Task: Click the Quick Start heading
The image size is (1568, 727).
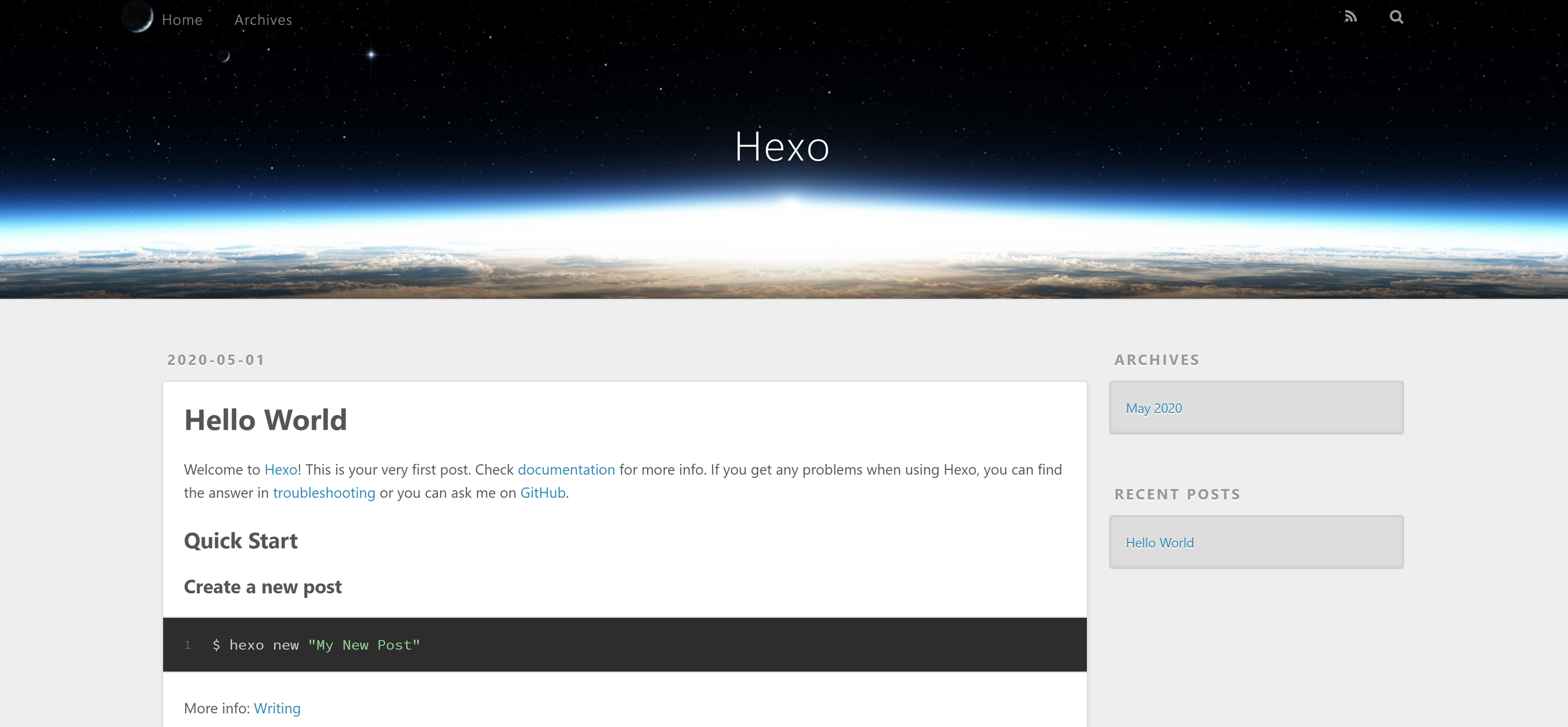Action: 241,541
